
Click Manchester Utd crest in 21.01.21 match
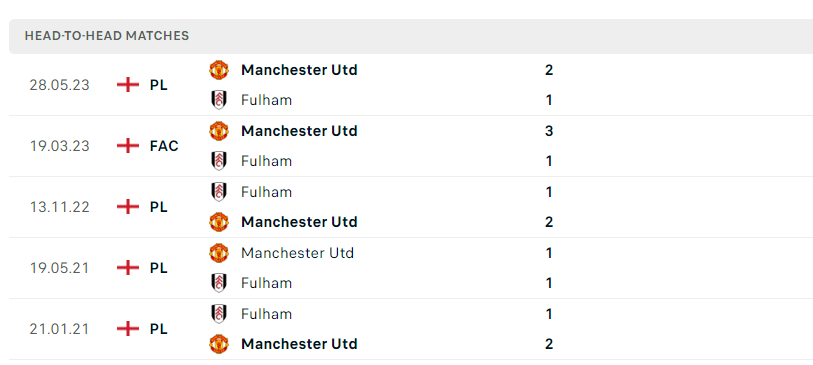pos(219,344)
